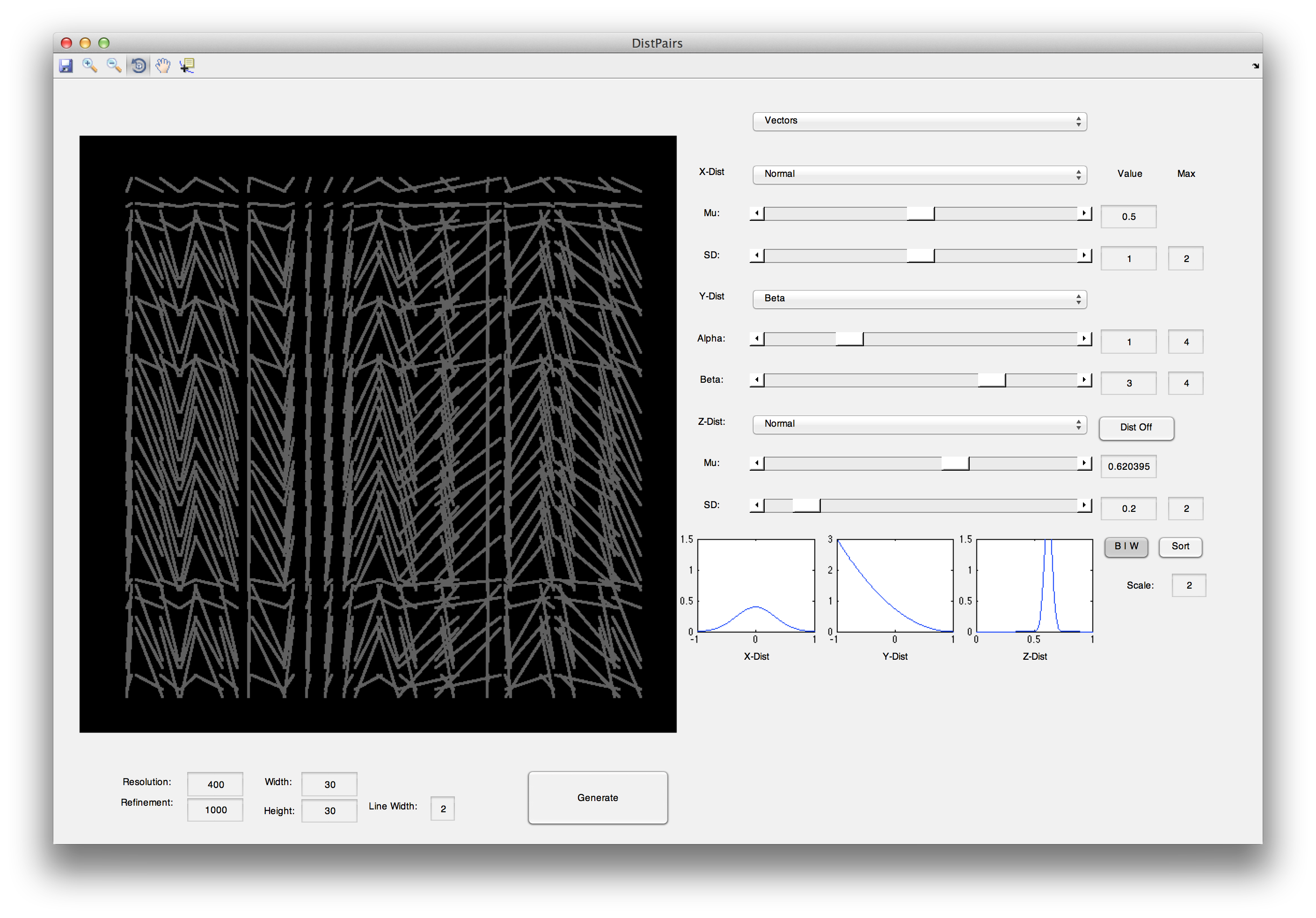Open the X-Dist Normal dropdown

coord(919,174)
